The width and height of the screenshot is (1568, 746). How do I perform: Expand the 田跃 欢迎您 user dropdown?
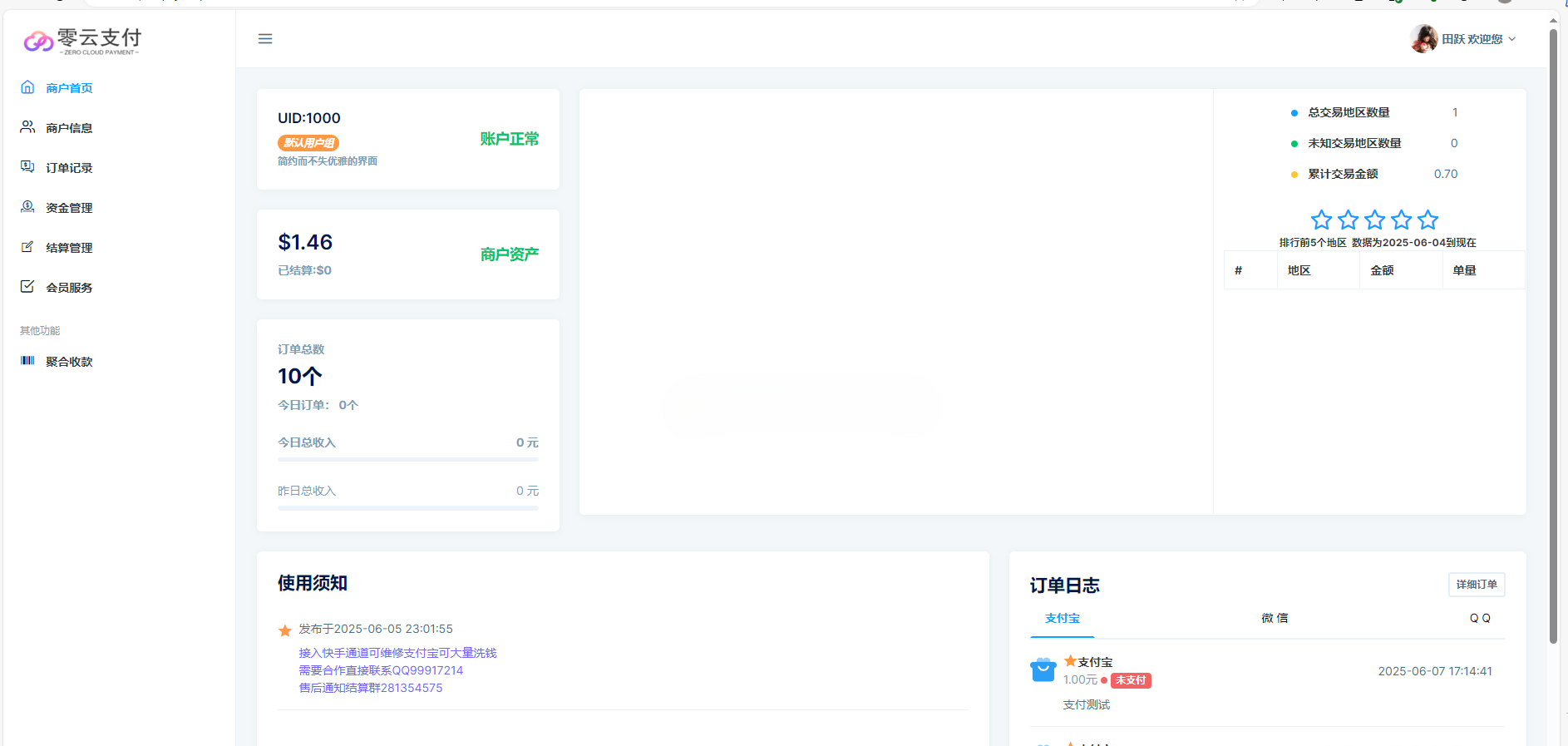[1478, 39]
